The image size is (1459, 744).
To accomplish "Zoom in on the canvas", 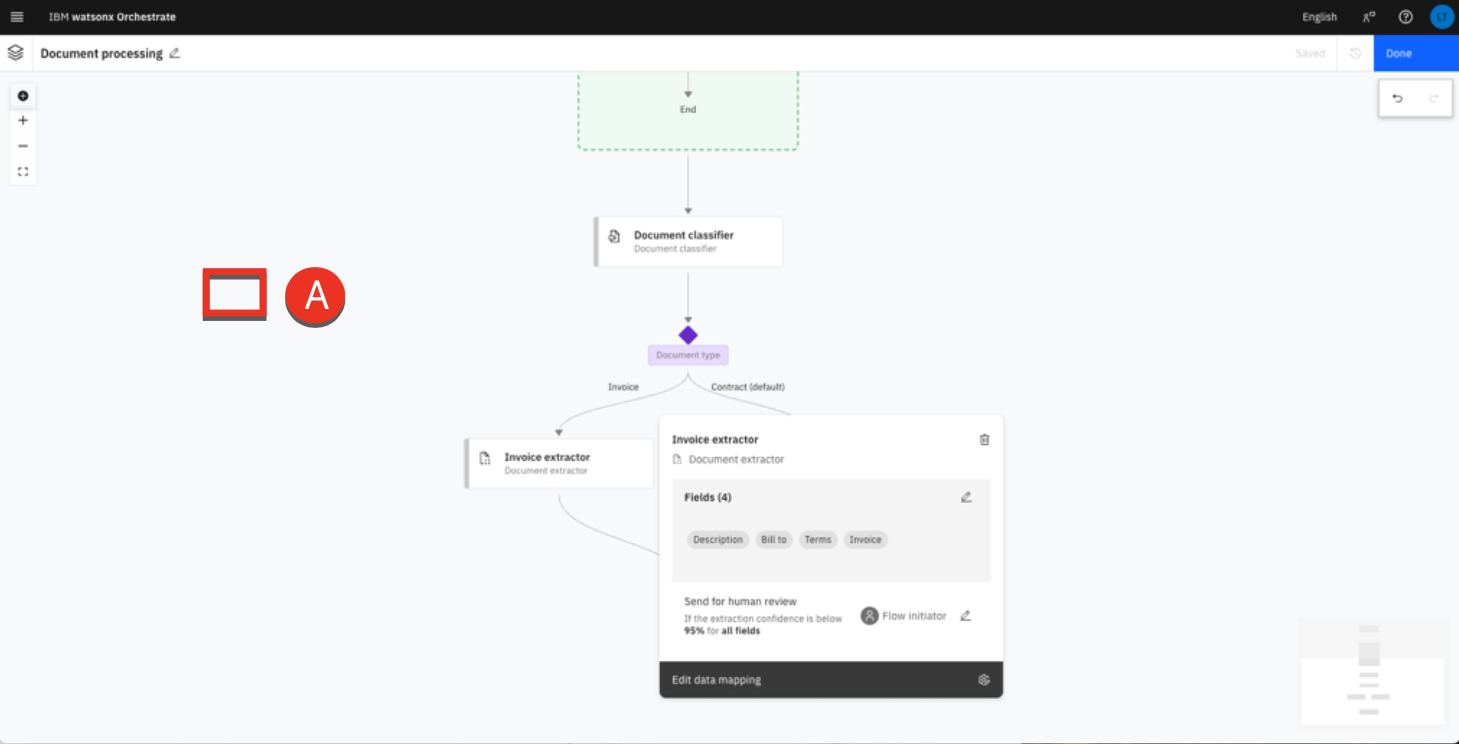I will click(x=23, y=121).
